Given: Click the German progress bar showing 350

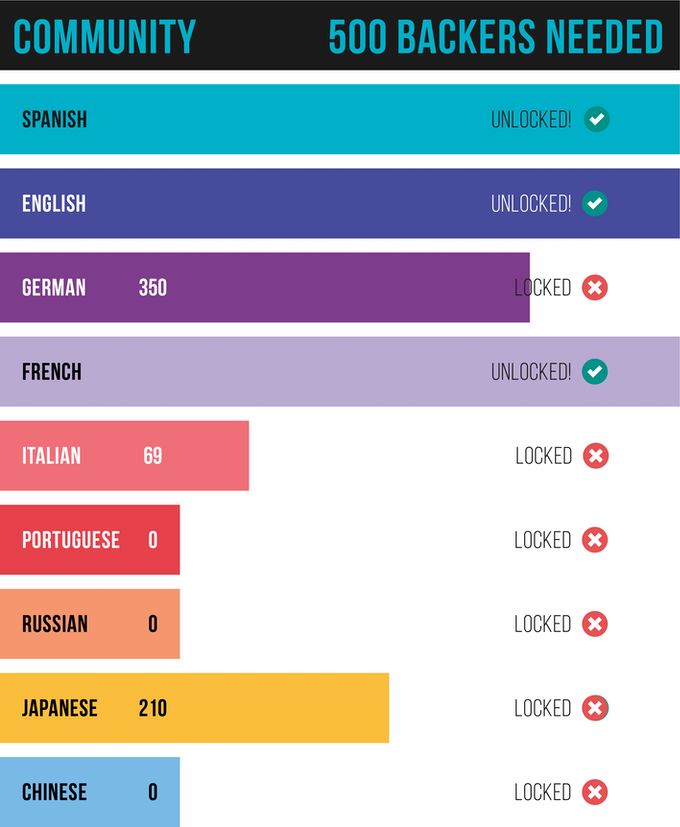Looking at the screenshot, I should (265, 287).
